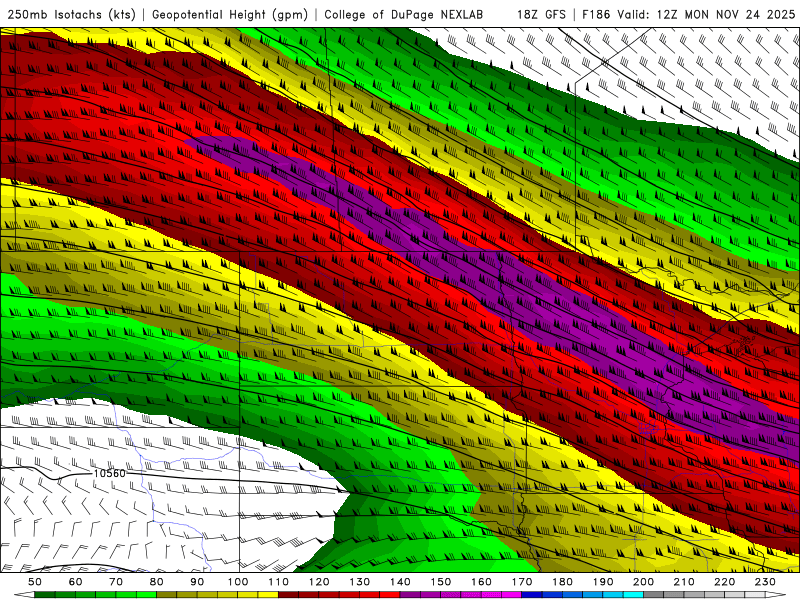Click the bright yellow legend swatch ending at 110
800x600 pixels.
(x=268, y=595)
